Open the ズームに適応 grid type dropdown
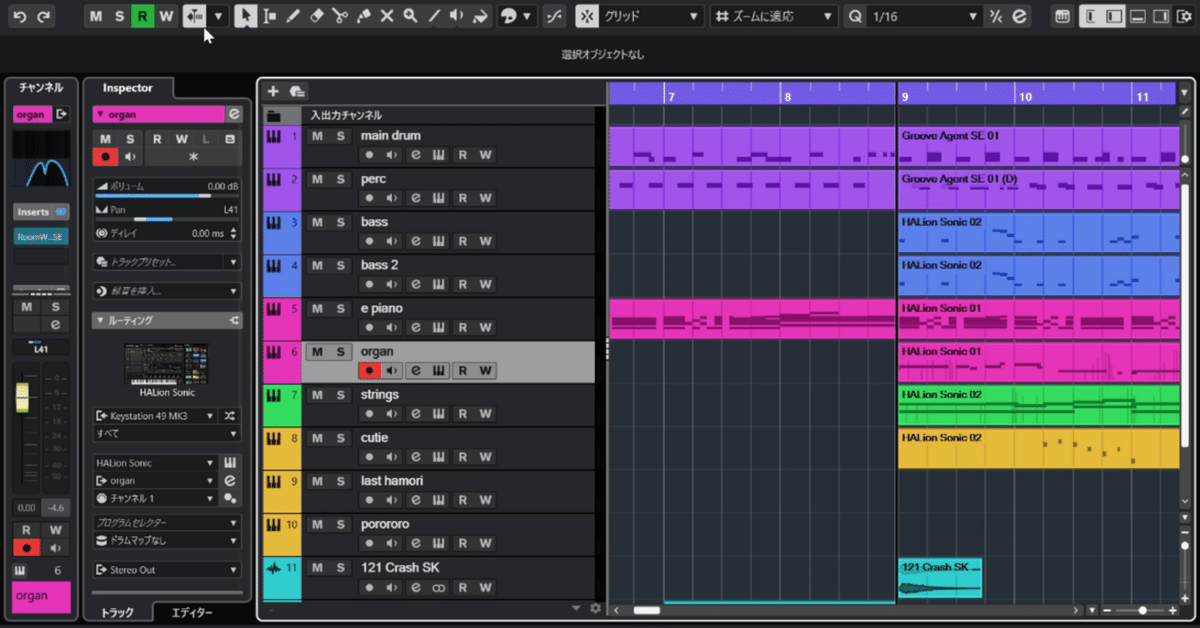 [774, 17]
